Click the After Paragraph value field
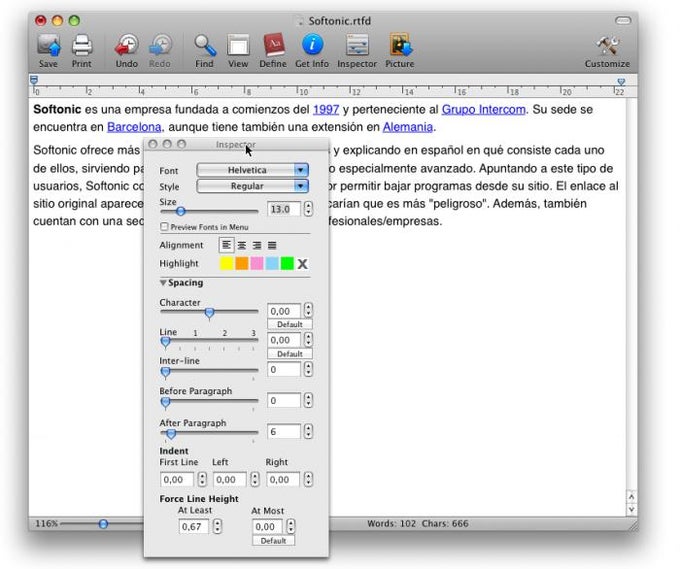This screenshot has width=680, height=569. 284,432
